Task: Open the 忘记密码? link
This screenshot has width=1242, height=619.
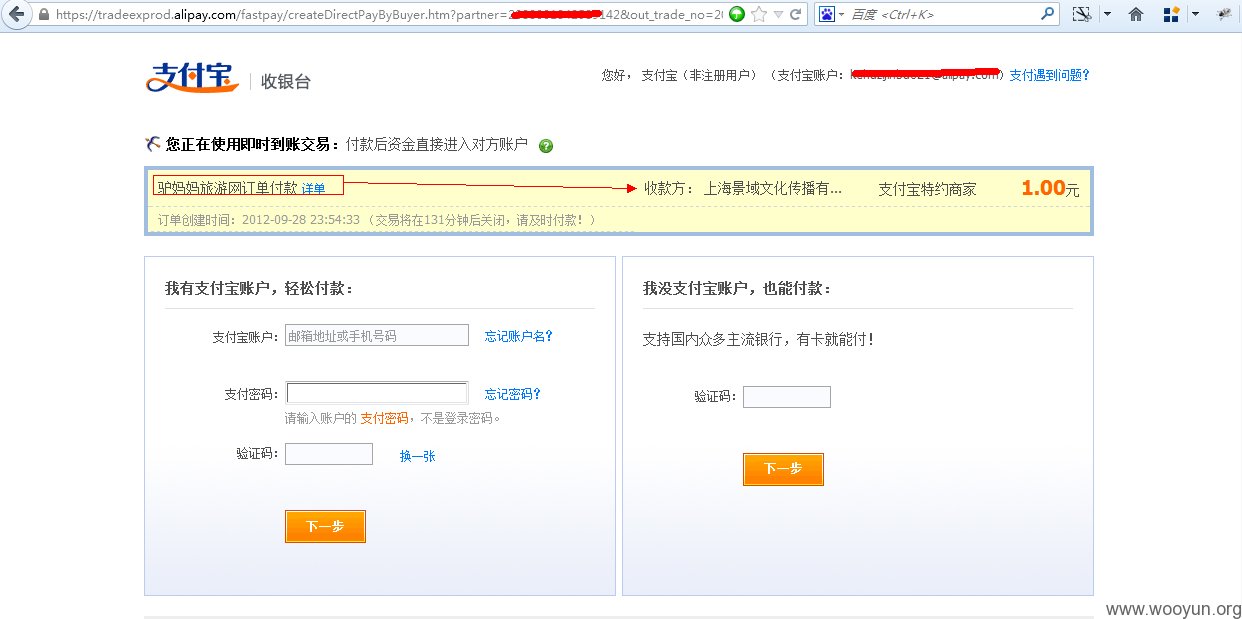Action: pos(513,394)
